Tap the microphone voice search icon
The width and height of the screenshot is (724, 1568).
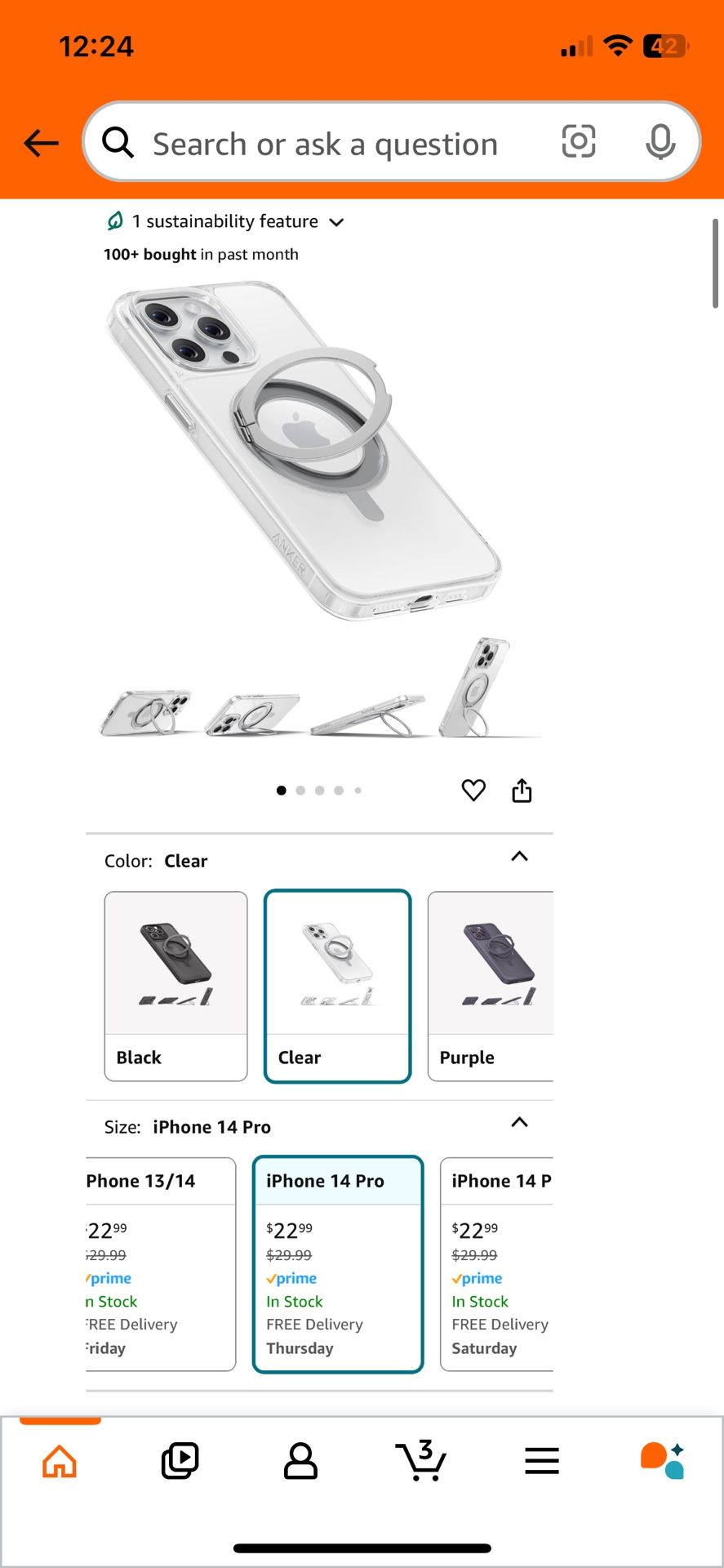pyautogui.click(x=660, y=142)
